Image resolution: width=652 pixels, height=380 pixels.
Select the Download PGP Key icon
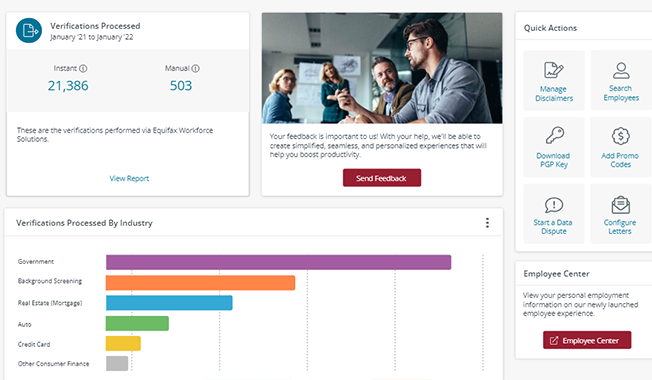click(554, 136)
